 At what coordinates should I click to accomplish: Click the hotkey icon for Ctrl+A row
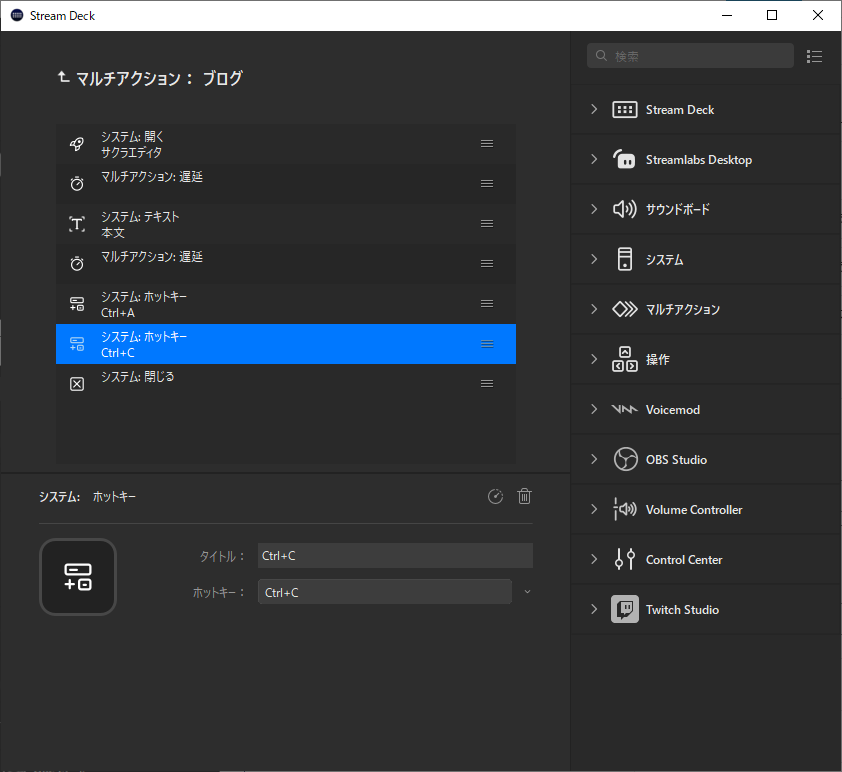point(77,304)
